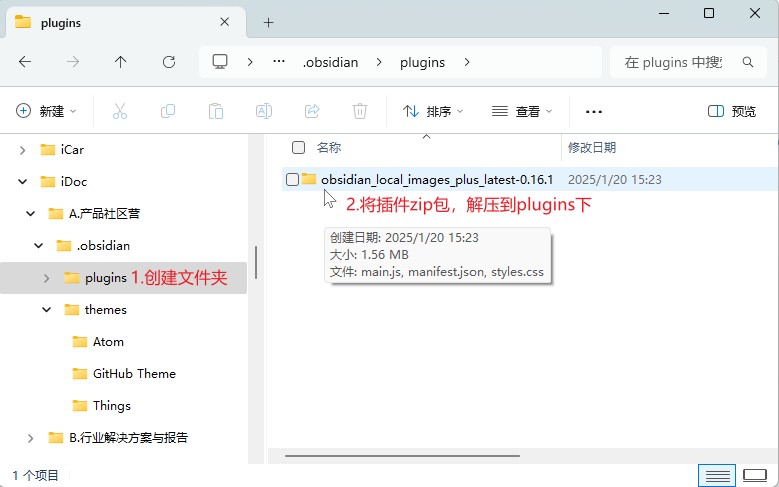
Task: Refresh the current folder view
Action: pos(169,62)
